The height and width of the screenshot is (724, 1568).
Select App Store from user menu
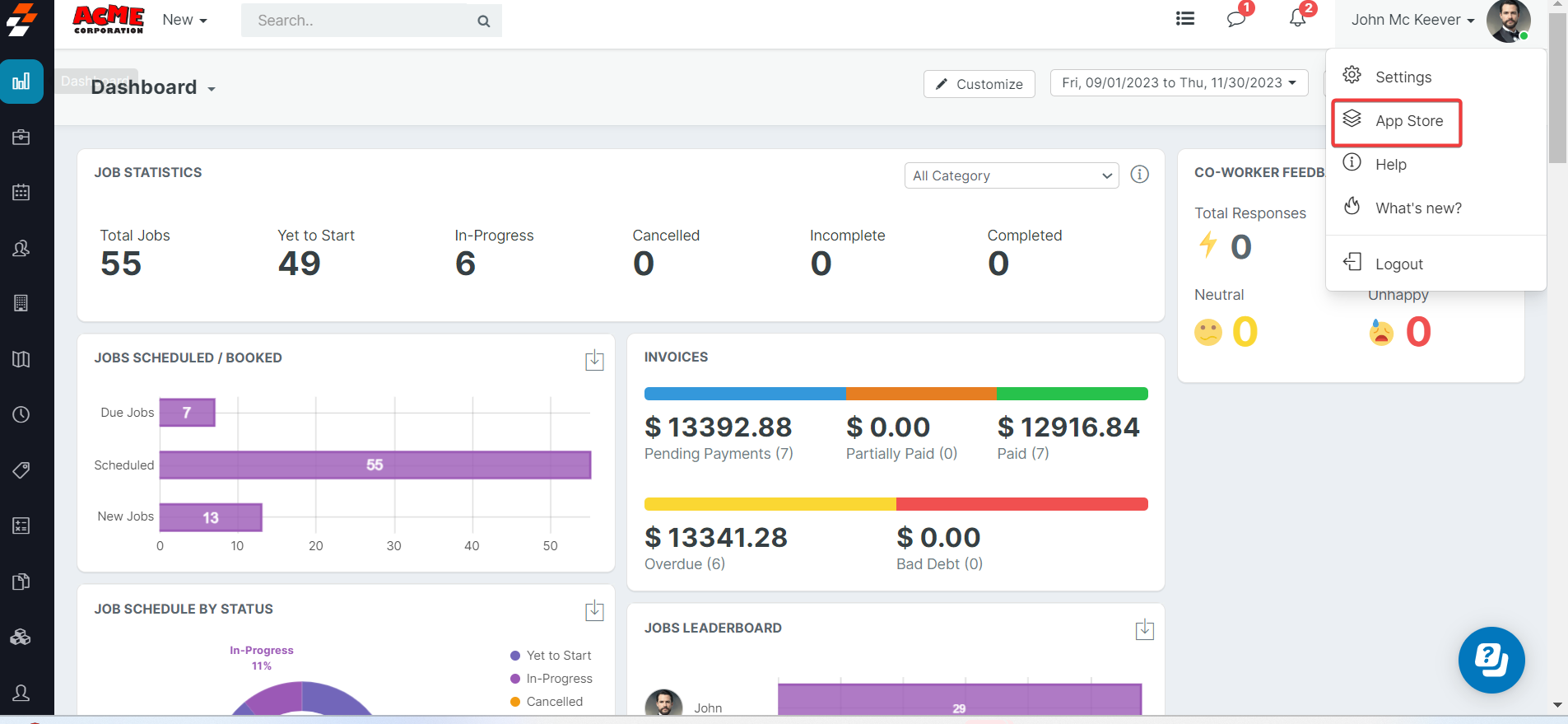[x=1408, y=121]
